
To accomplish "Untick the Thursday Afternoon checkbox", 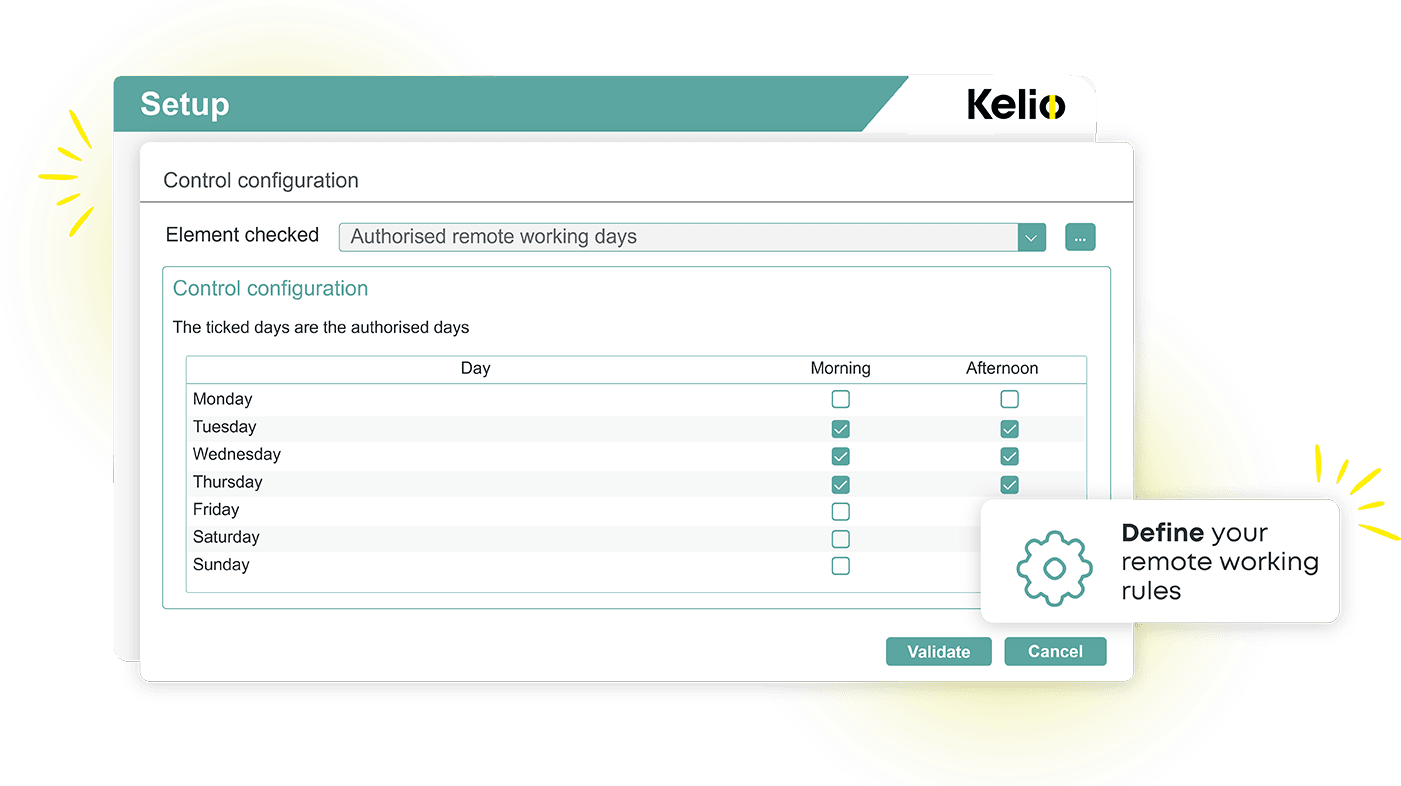I will coord(1010,484).
